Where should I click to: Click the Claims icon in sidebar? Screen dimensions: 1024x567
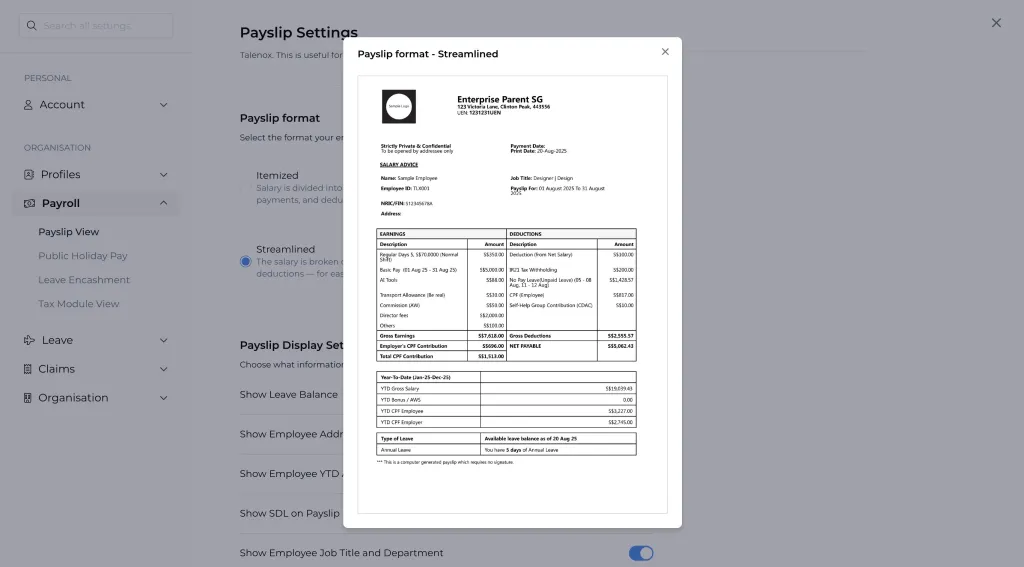click(x=30, y=369)
